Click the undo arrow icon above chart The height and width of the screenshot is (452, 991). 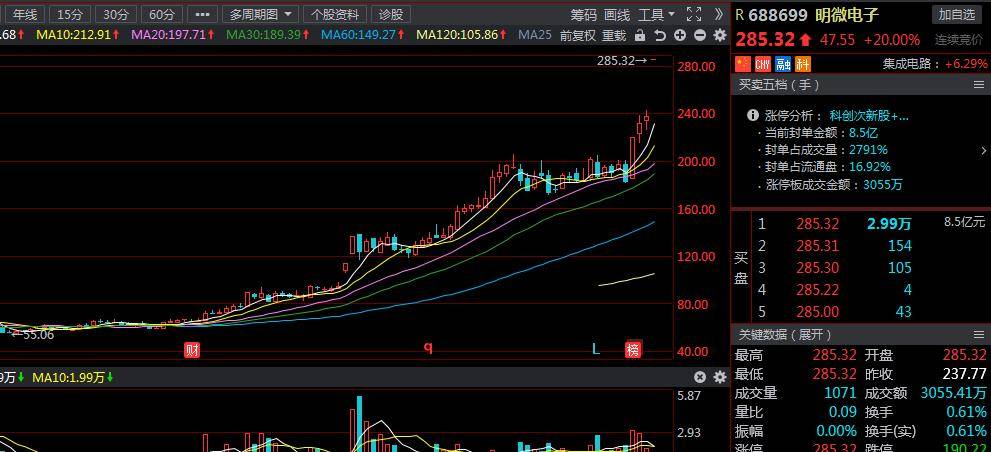click(659, 35)
